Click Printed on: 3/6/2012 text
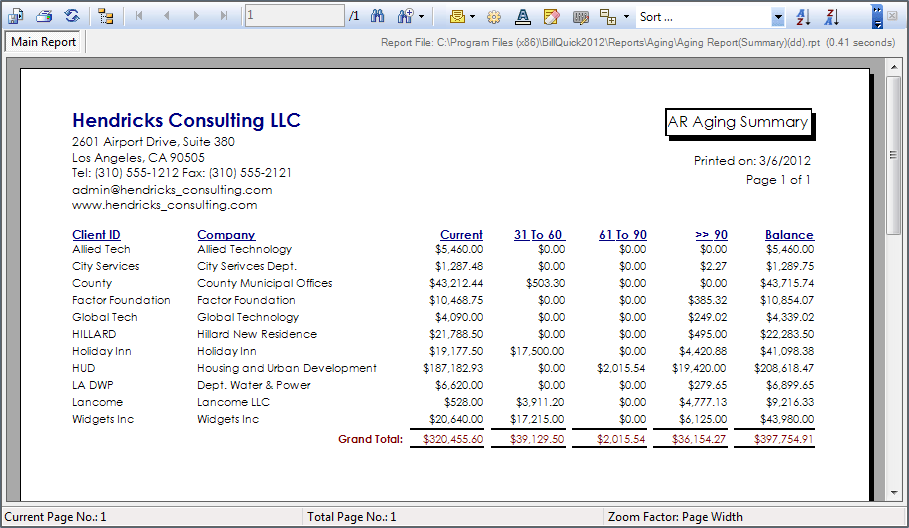The height and width of the screenshot is (528, 909). pos(752,161)
